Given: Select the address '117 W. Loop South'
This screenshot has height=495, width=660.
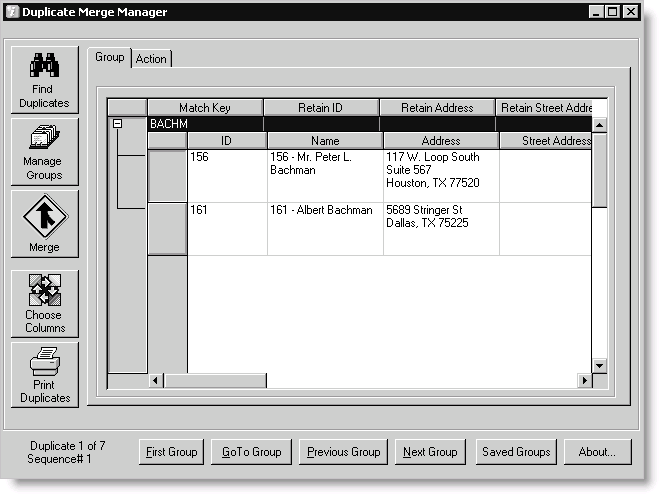Looking at the screenshot, I should (441, 176).
